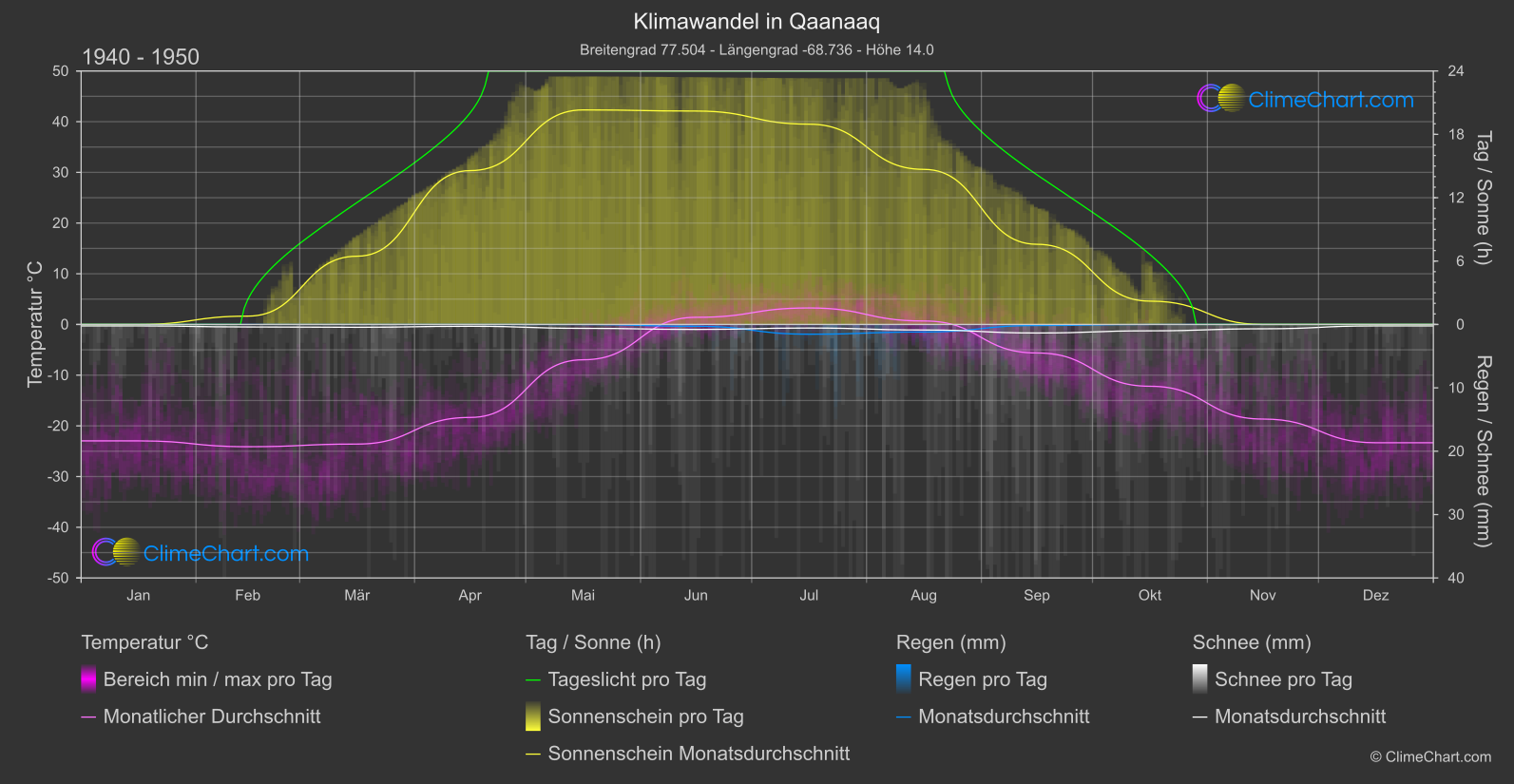This screenshot has height=784, width=1514.
Task: Click the blue 'Regen pro Tag' swatch
Action: pos(904,679)
